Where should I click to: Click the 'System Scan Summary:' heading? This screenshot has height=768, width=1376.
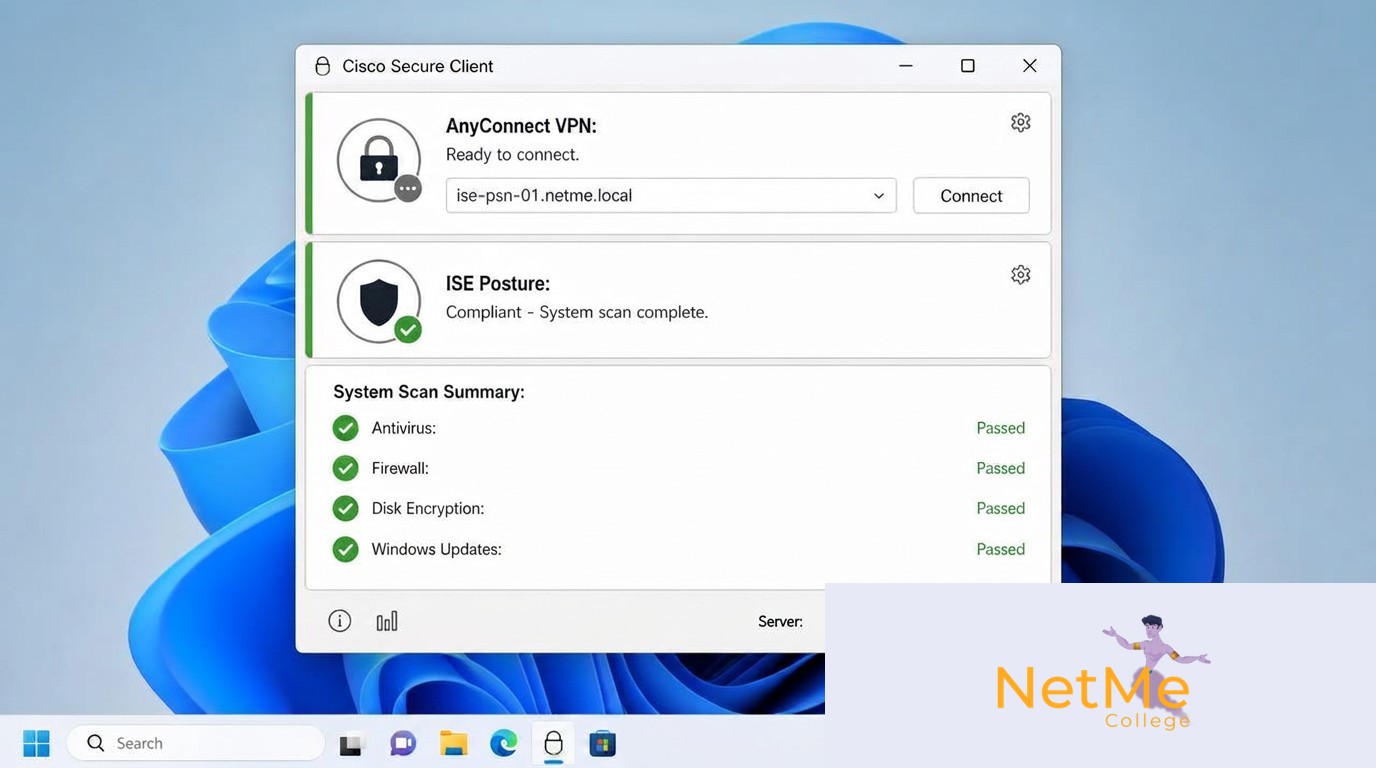(x=429, y=392)
